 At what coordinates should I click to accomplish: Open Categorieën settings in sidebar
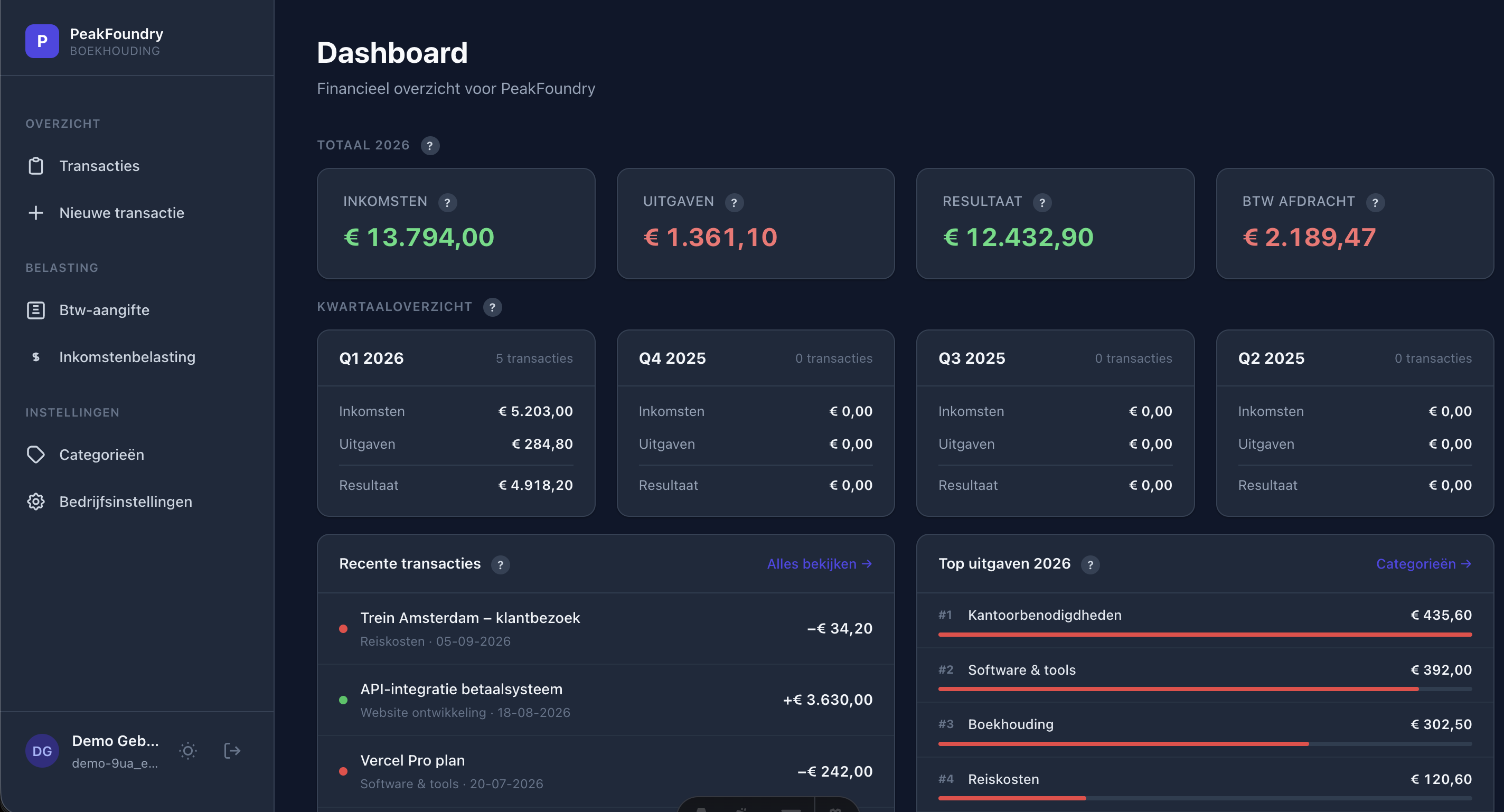(x=137, y=454)
